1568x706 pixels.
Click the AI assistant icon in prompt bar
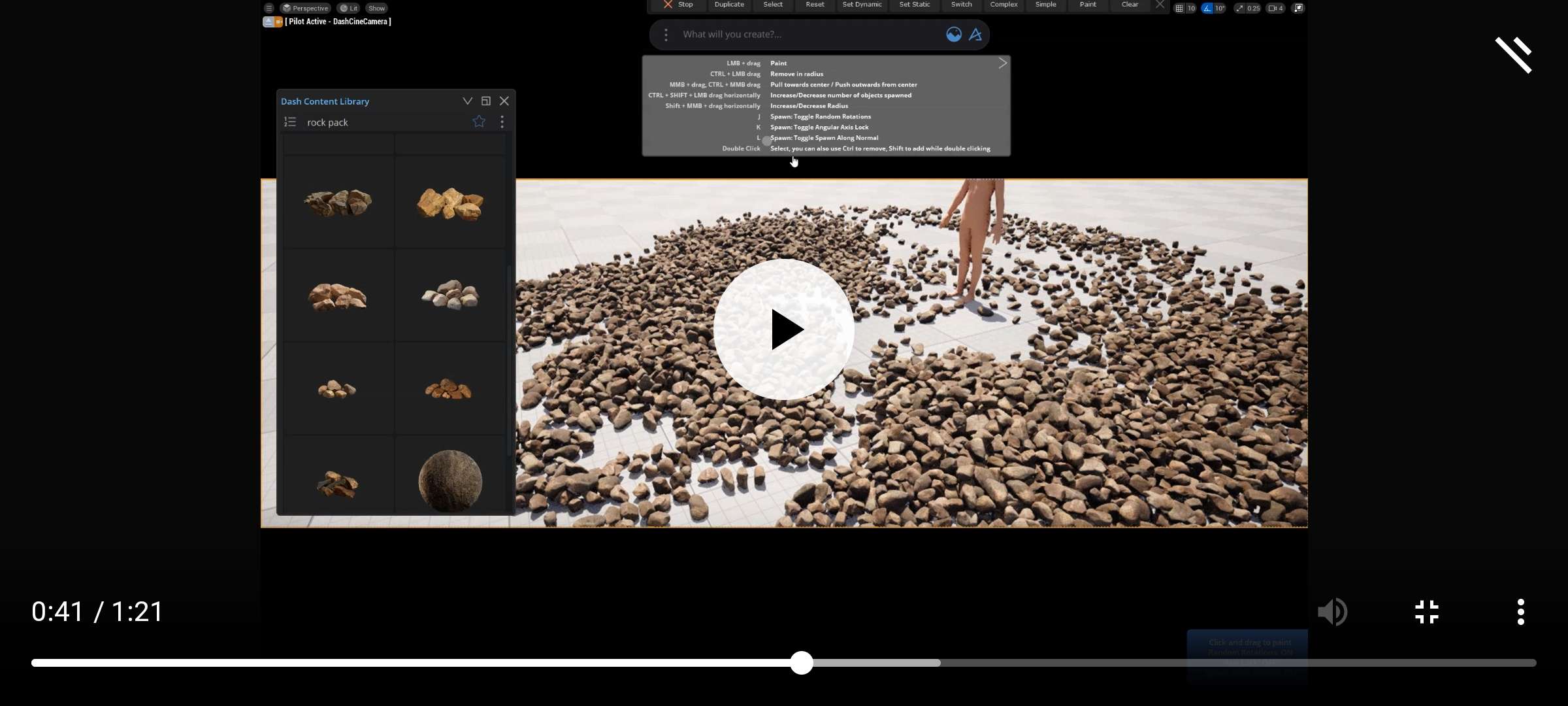point(975,35)
